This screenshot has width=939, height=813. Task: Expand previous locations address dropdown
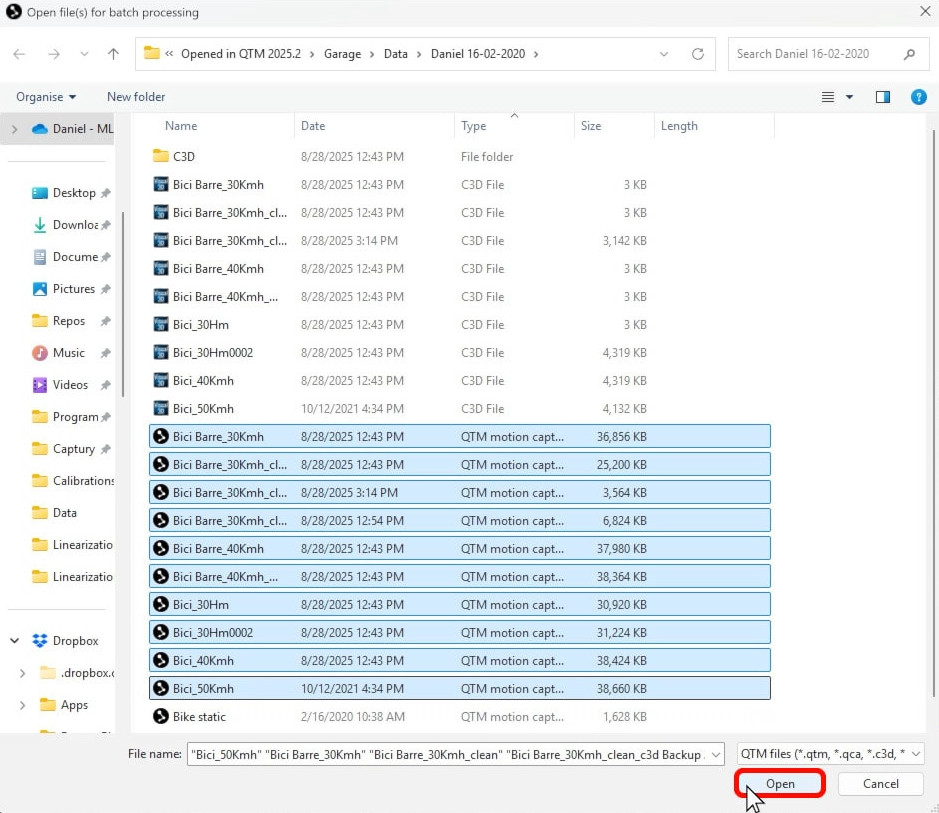(x=665, y=54)
